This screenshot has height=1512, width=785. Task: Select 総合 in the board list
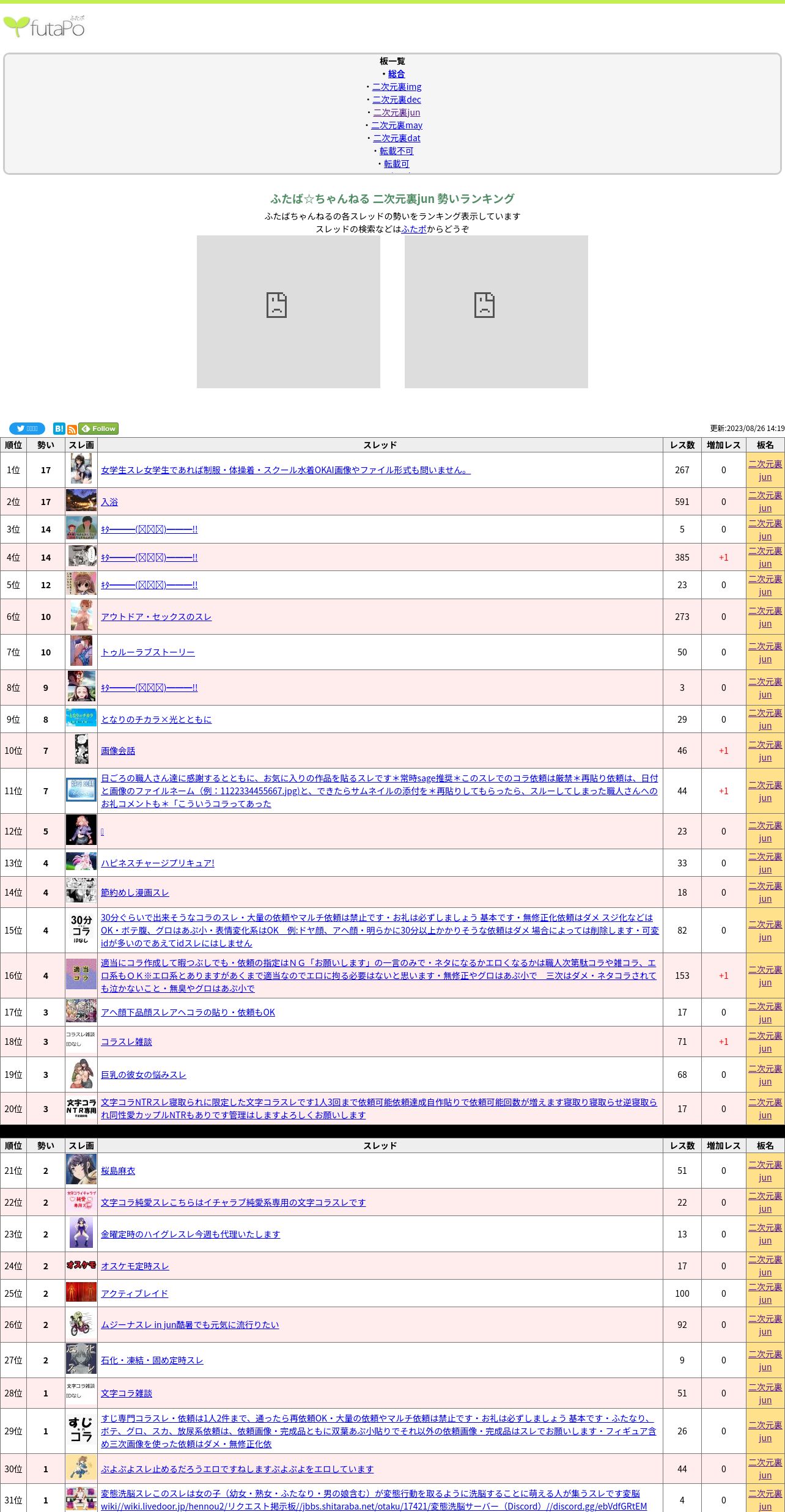point(396,74)
